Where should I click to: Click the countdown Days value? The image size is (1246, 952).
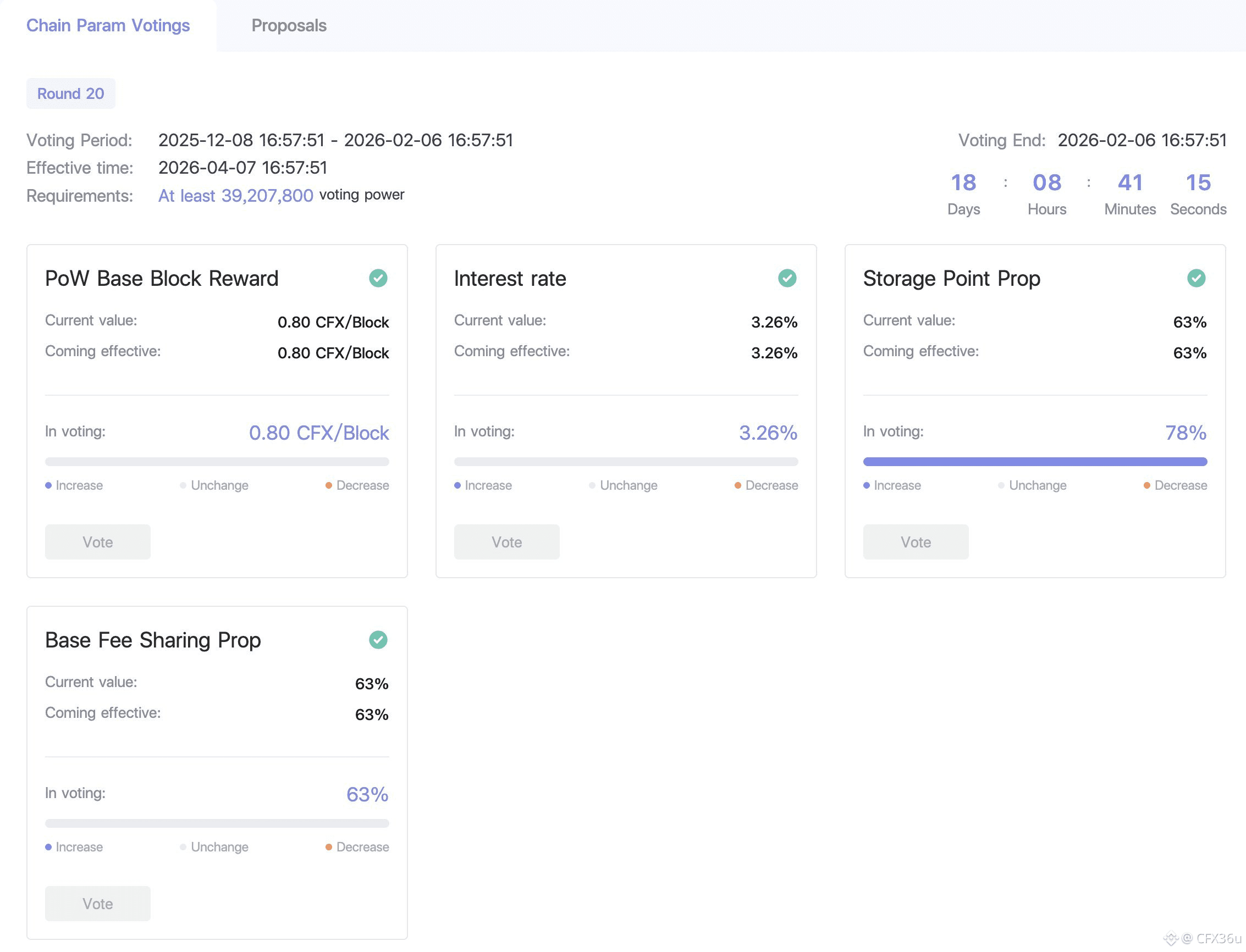[x=963, y=182]
